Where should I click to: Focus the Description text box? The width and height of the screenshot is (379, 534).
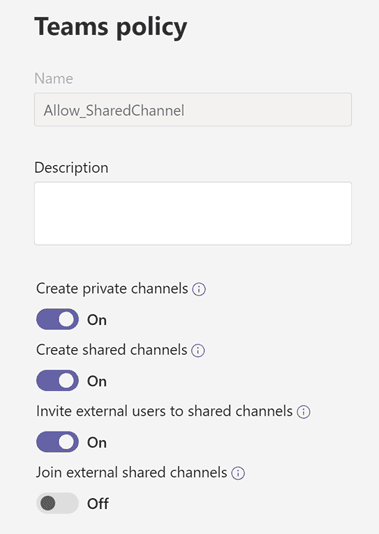[193, 214]
